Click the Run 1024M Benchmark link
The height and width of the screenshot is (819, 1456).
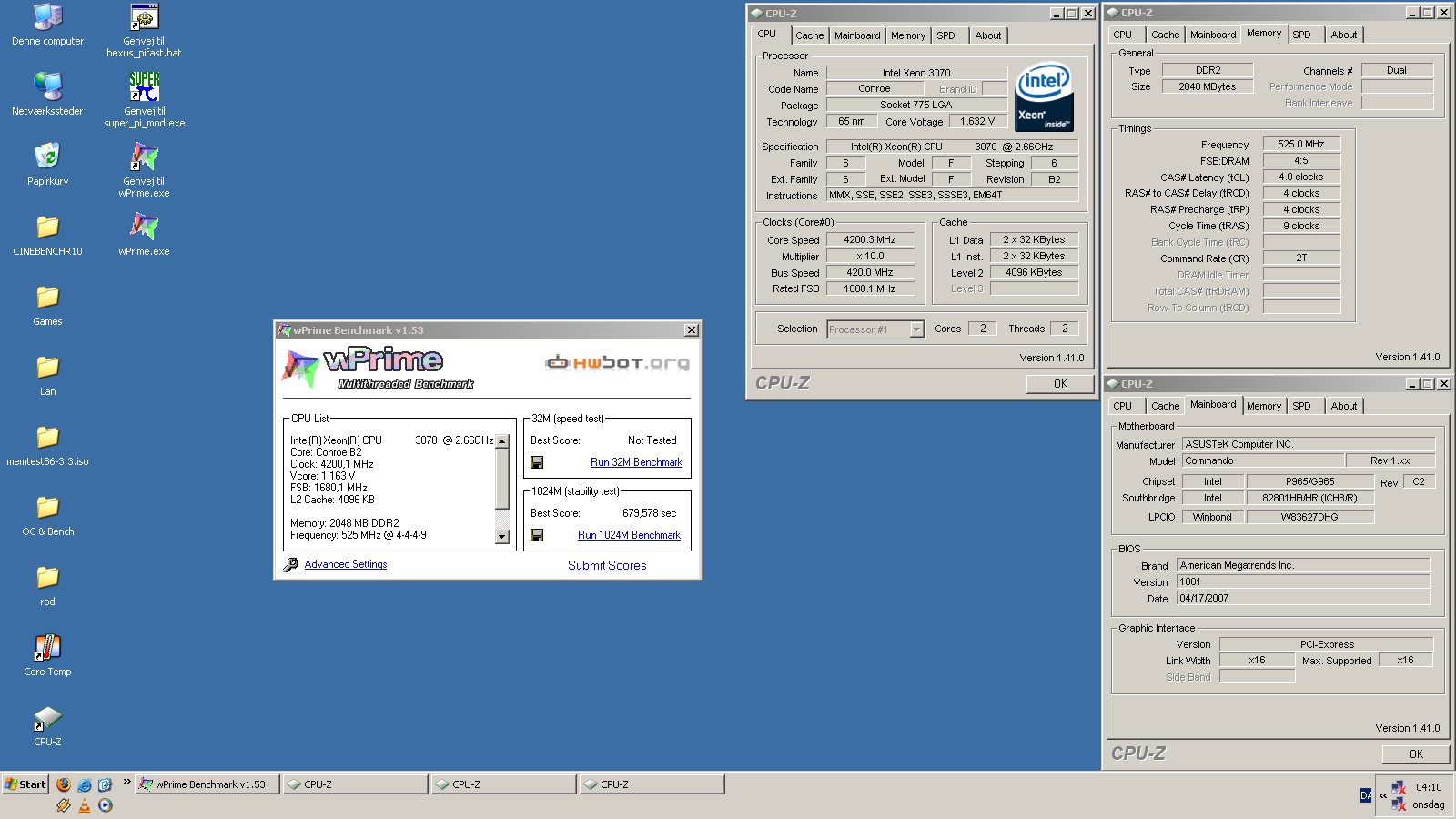tap(629, 535)
